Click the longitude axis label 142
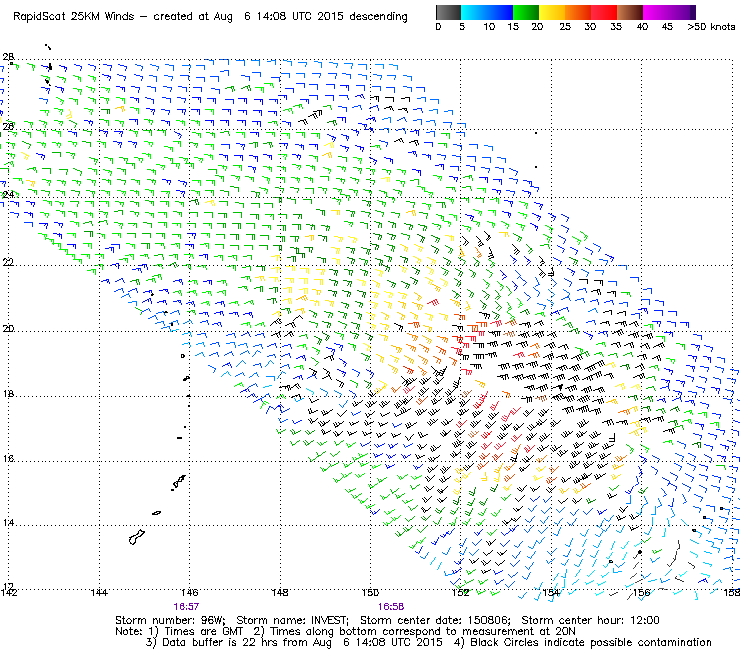Screen dimensions: 740x650 (x=9, y=592)
